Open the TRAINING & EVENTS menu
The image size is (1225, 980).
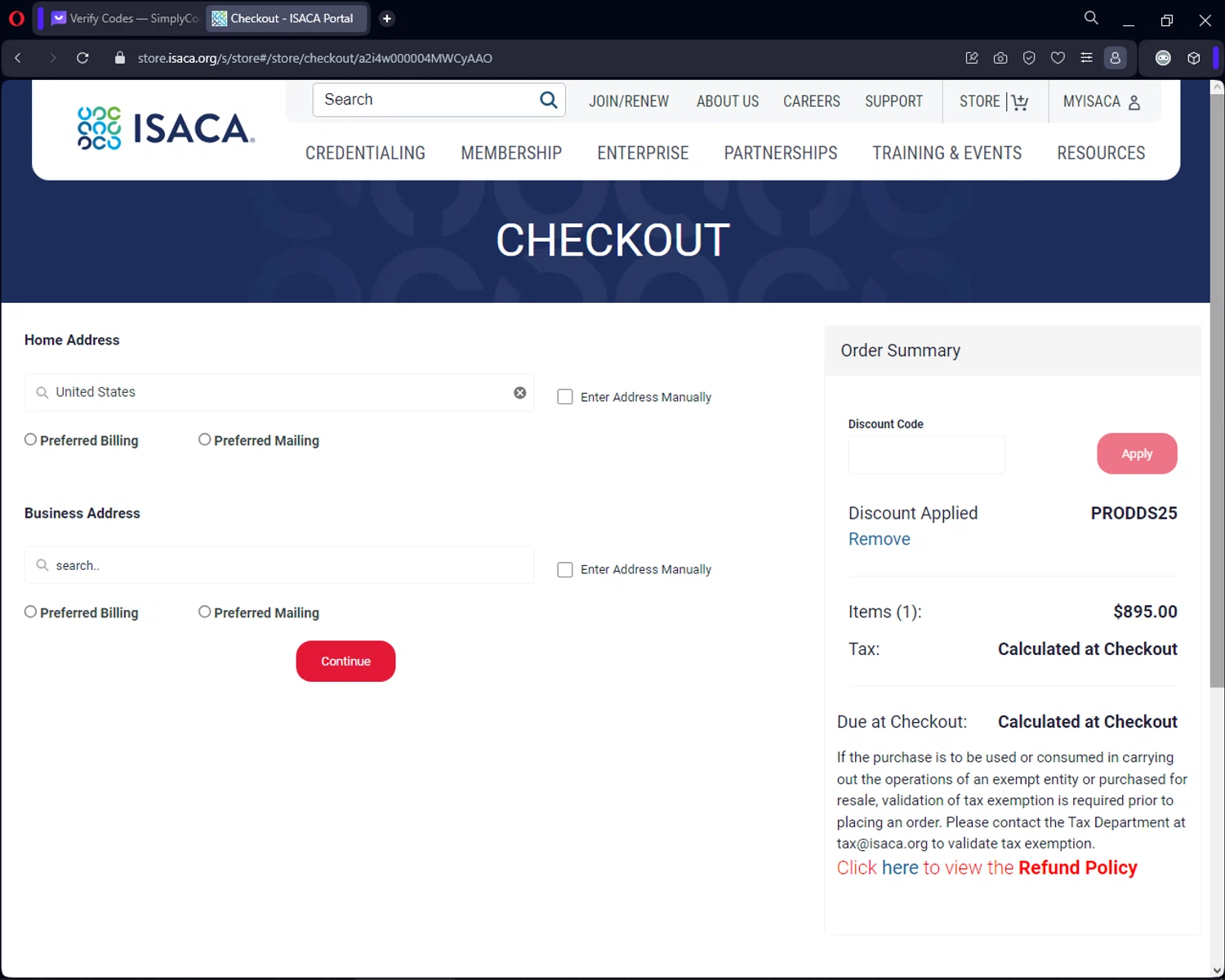(947, 153)
